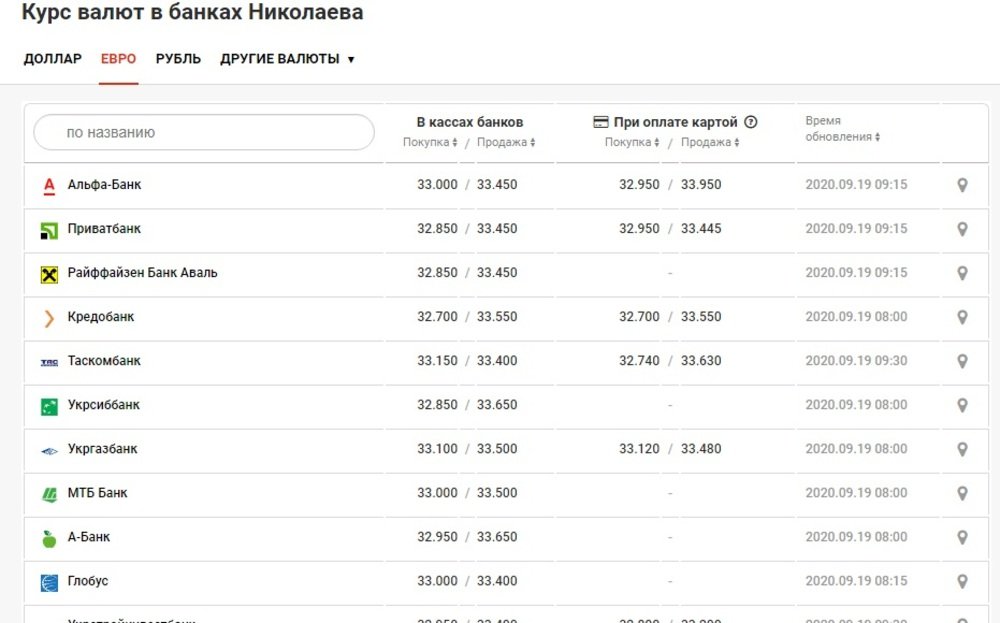Click Укрсиббанк cash sell rate 33.650
The width and height of the screenshot is (1000, 623).
coord(497,404)
